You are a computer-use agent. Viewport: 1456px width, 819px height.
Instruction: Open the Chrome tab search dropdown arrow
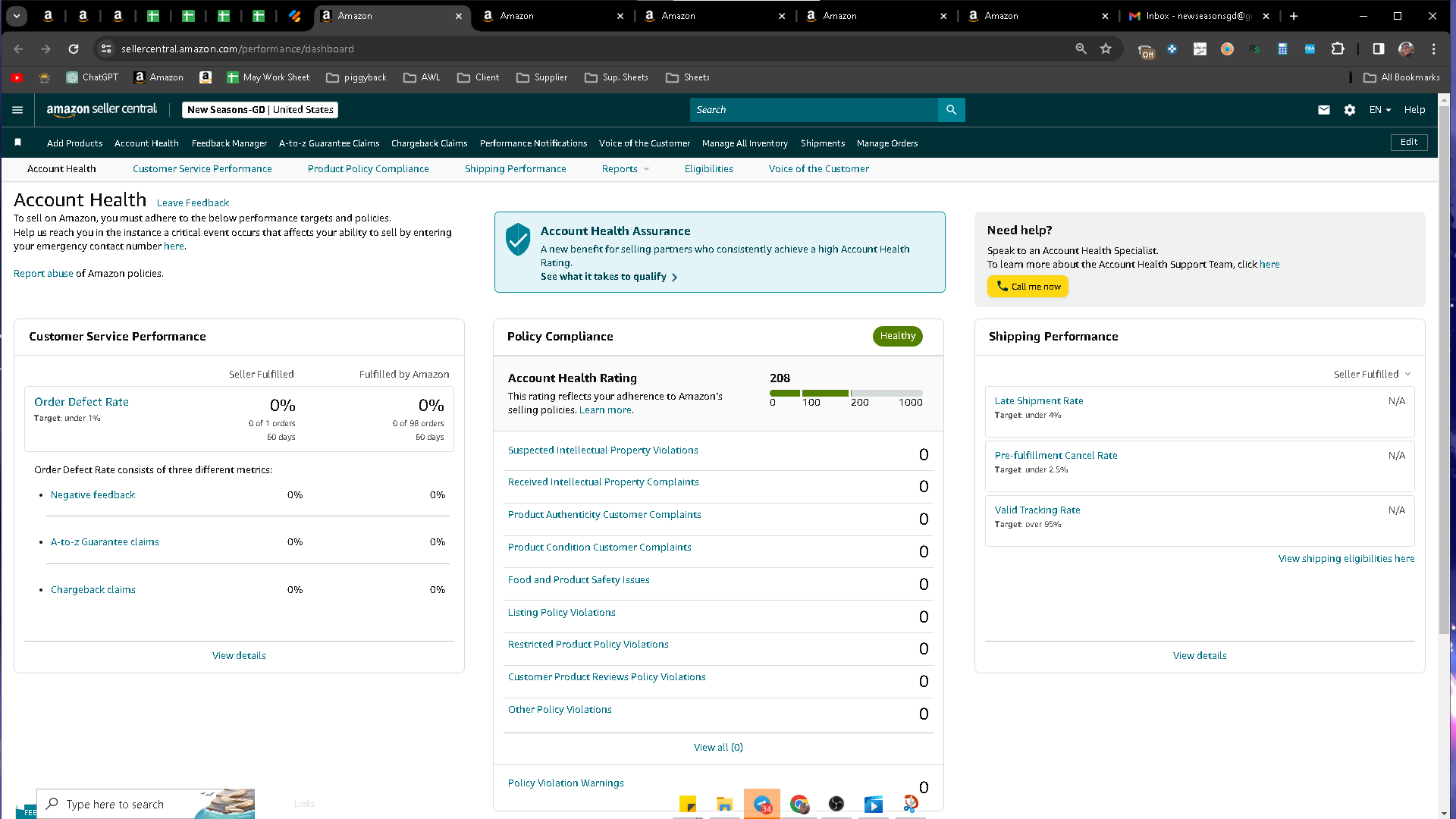point(17,16)
